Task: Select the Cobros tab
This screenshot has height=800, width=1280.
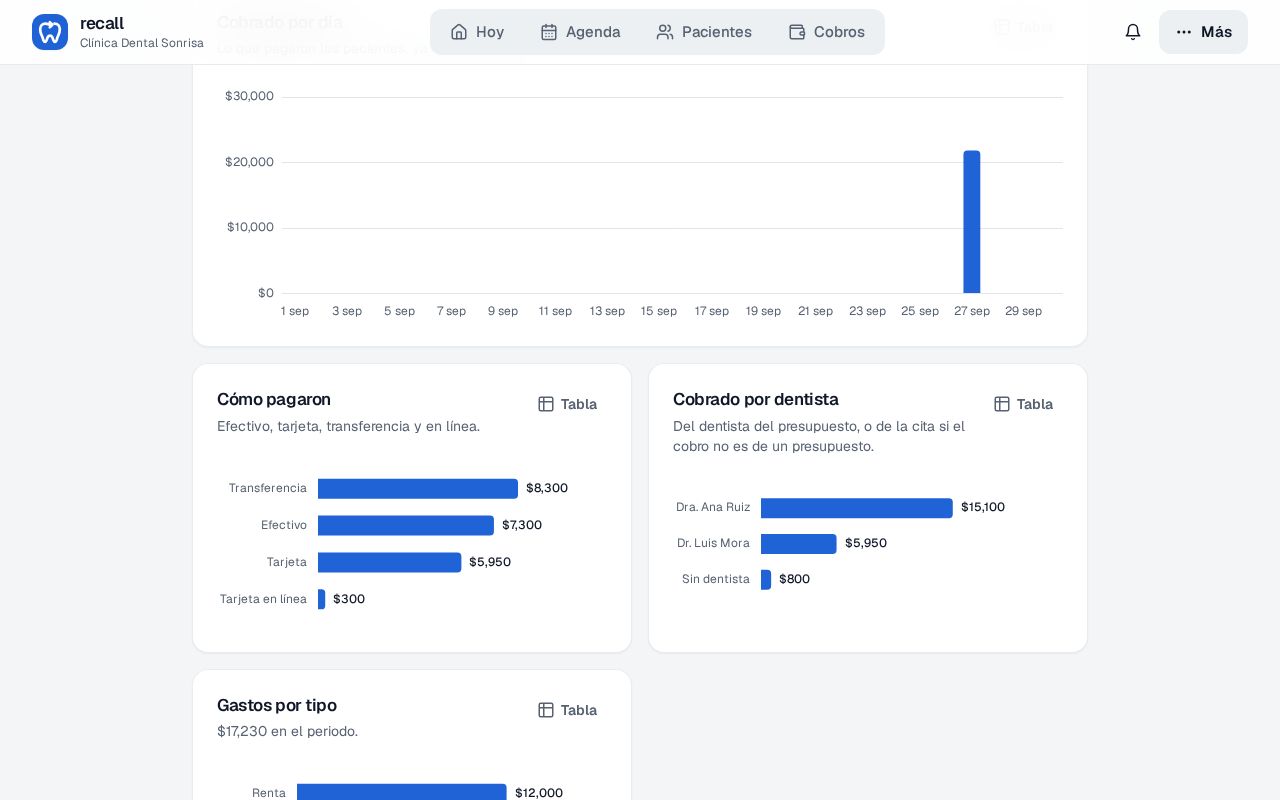Action: point(827,32)
